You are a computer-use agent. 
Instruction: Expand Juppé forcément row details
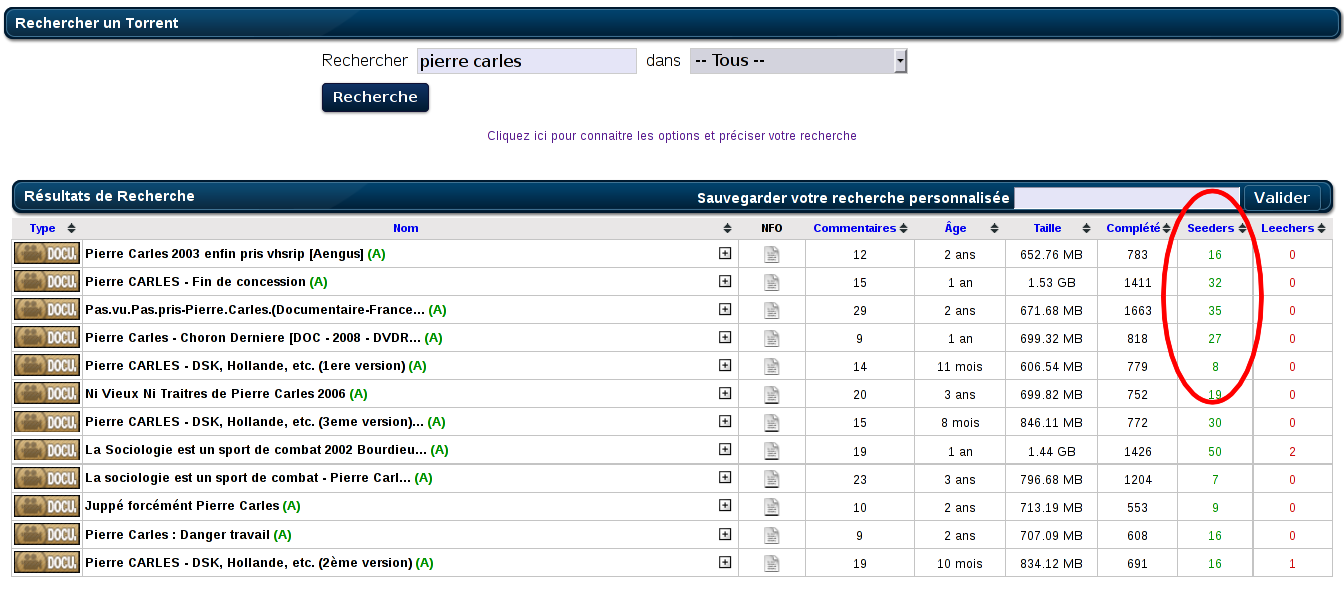[725, 506]
